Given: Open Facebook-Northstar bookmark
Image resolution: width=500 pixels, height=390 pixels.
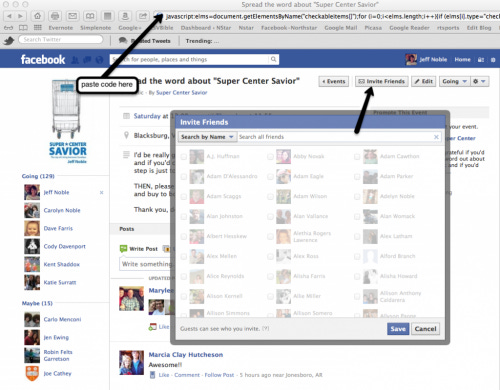Looking at the screenshot, I should (x=289, y=28).
